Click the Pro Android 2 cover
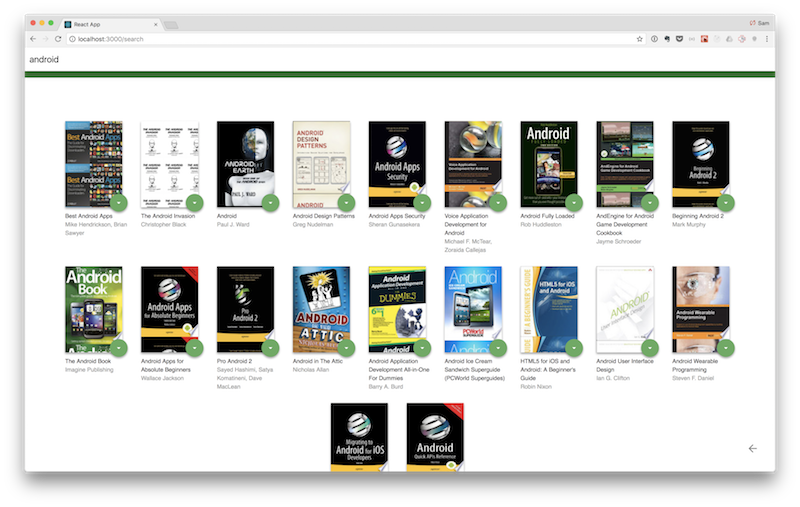 pos(245,310)
